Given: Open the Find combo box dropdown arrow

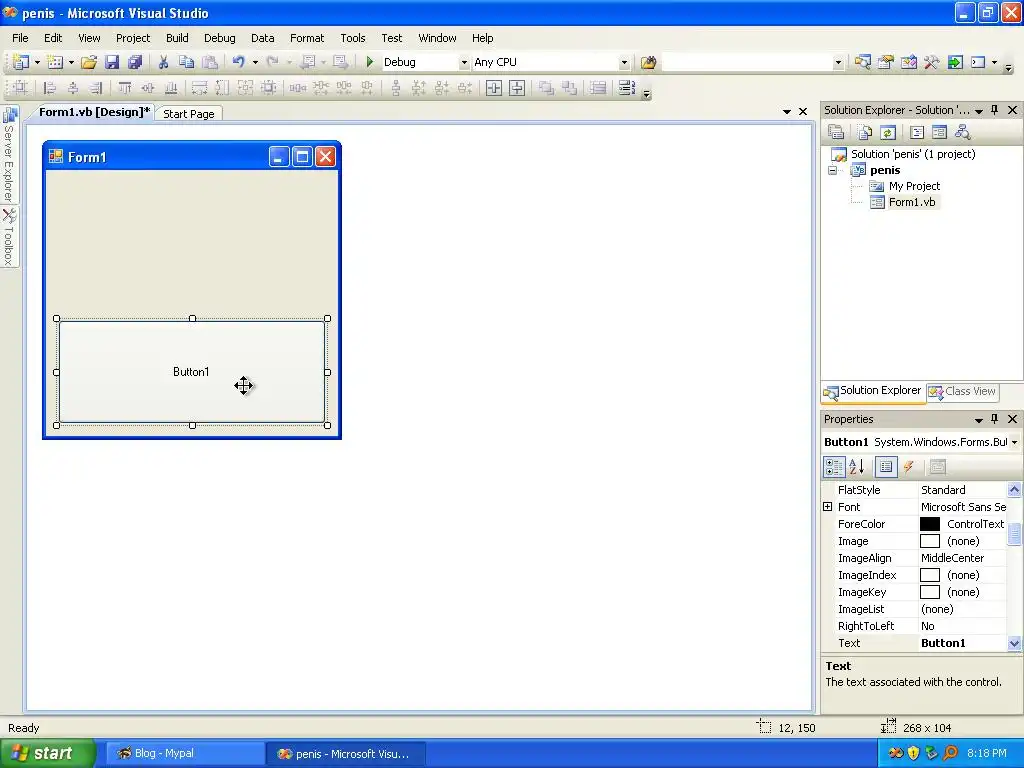Looking at the screenshot, I should [838, 63].
